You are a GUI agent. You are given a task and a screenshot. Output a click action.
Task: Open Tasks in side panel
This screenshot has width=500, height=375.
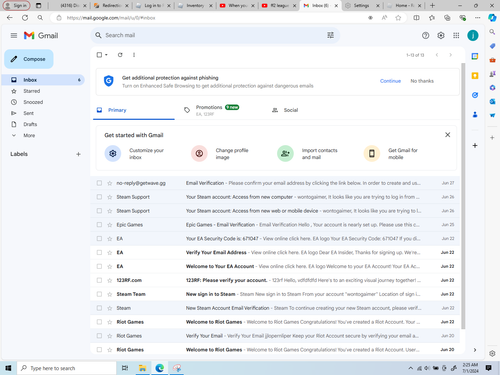(x=475, y=95)
